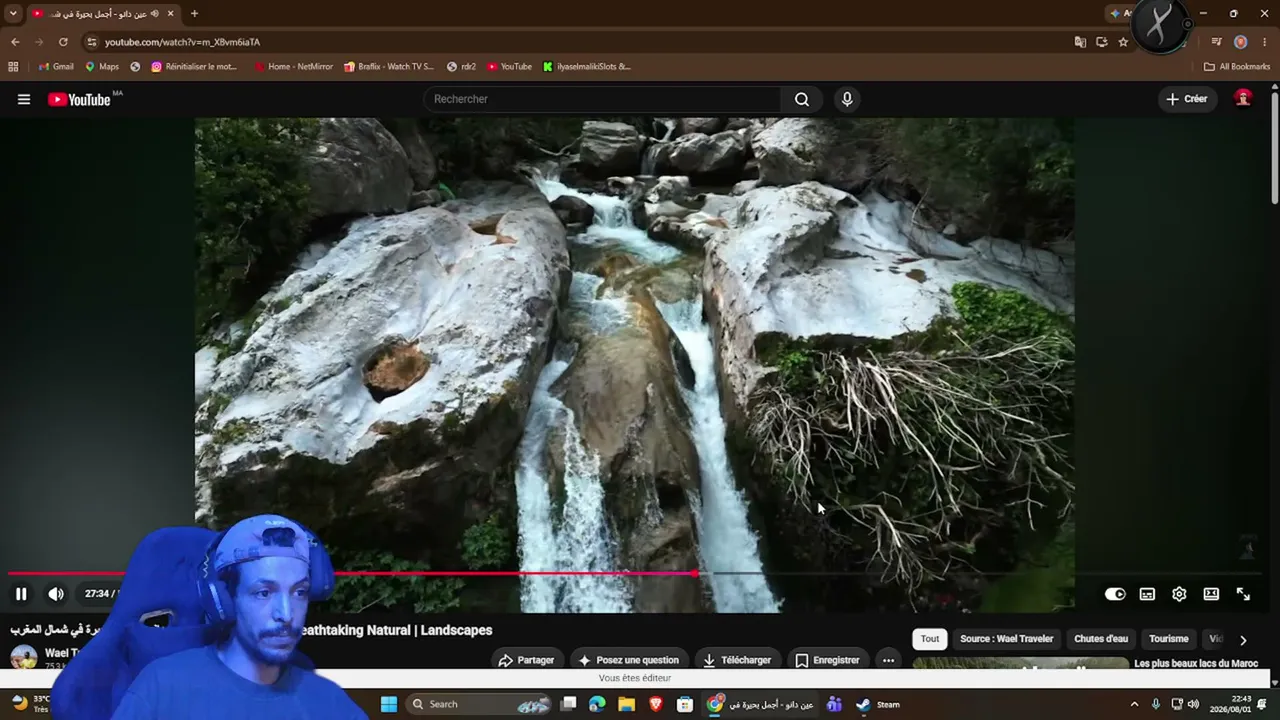The height and width of the screenshot is (720, 1280).
Task: Open the Maps bookmark
Action: (102, 67)
